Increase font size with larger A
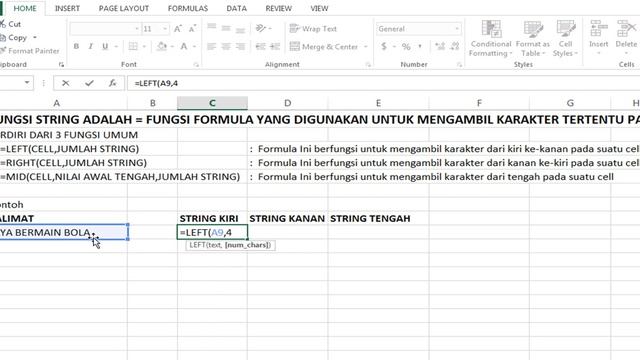This screenshot has height=360, width=640. click(x=178, y=29)
